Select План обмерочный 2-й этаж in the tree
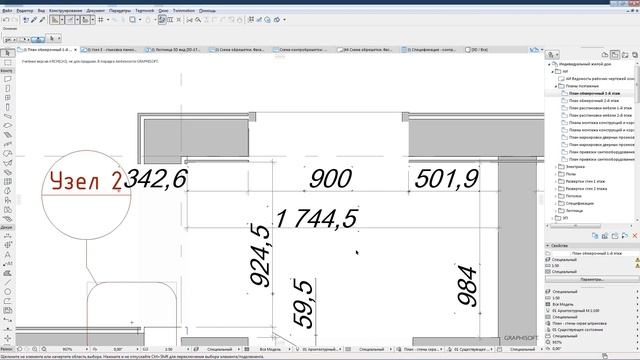640x360 pixels. (x=594, y=101)
